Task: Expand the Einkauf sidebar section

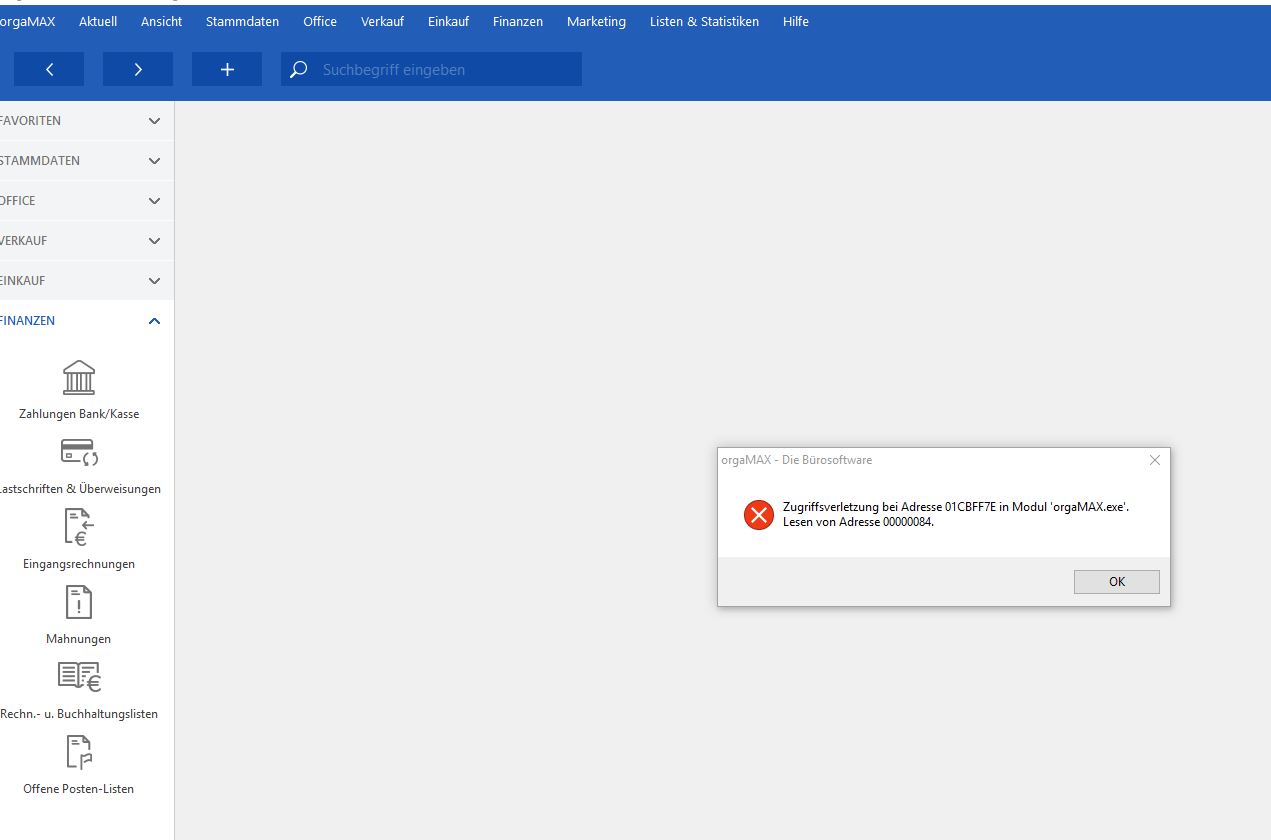Action: [x=87, y=281]
